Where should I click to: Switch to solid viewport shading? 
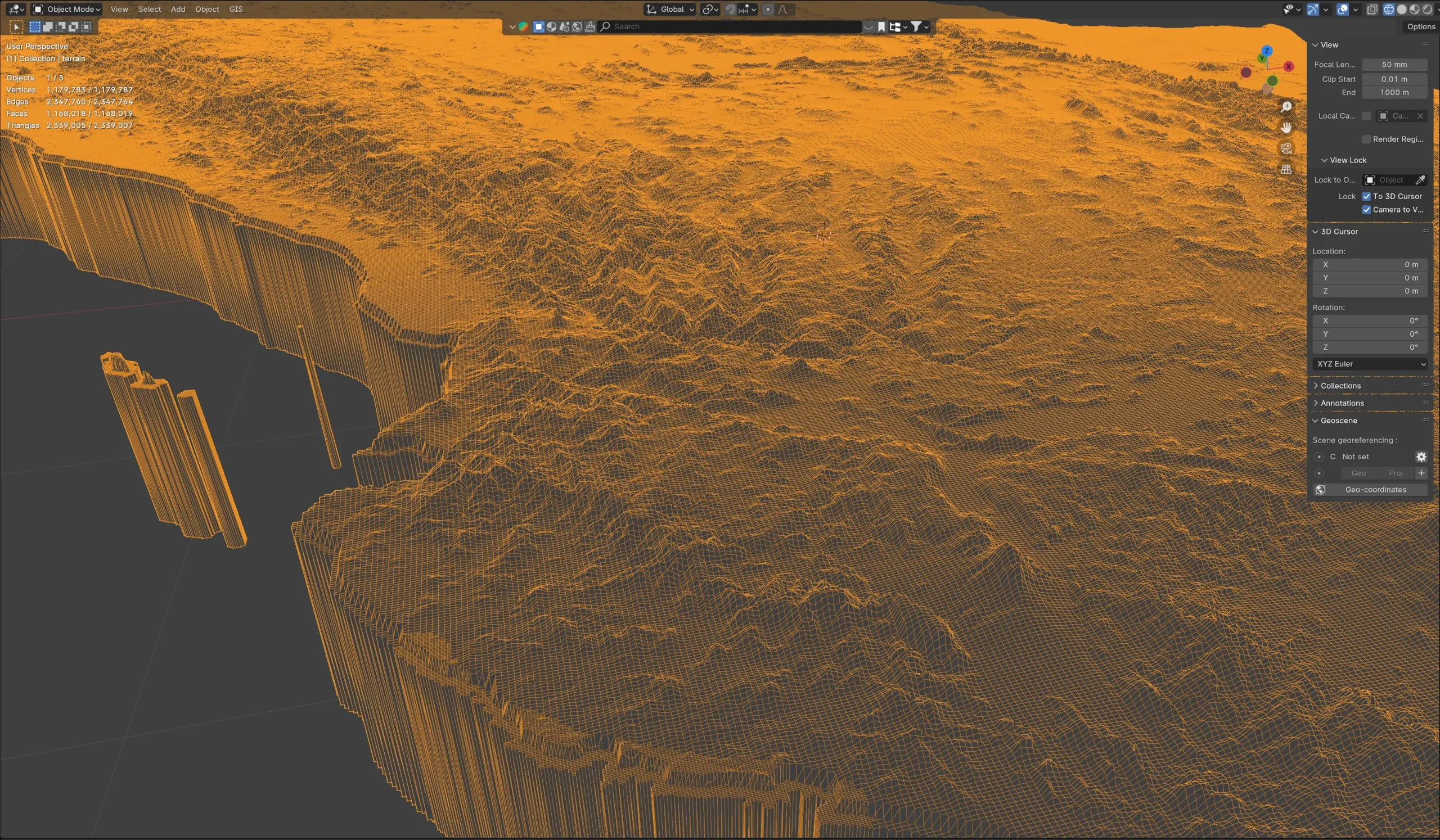point(1401,9)
